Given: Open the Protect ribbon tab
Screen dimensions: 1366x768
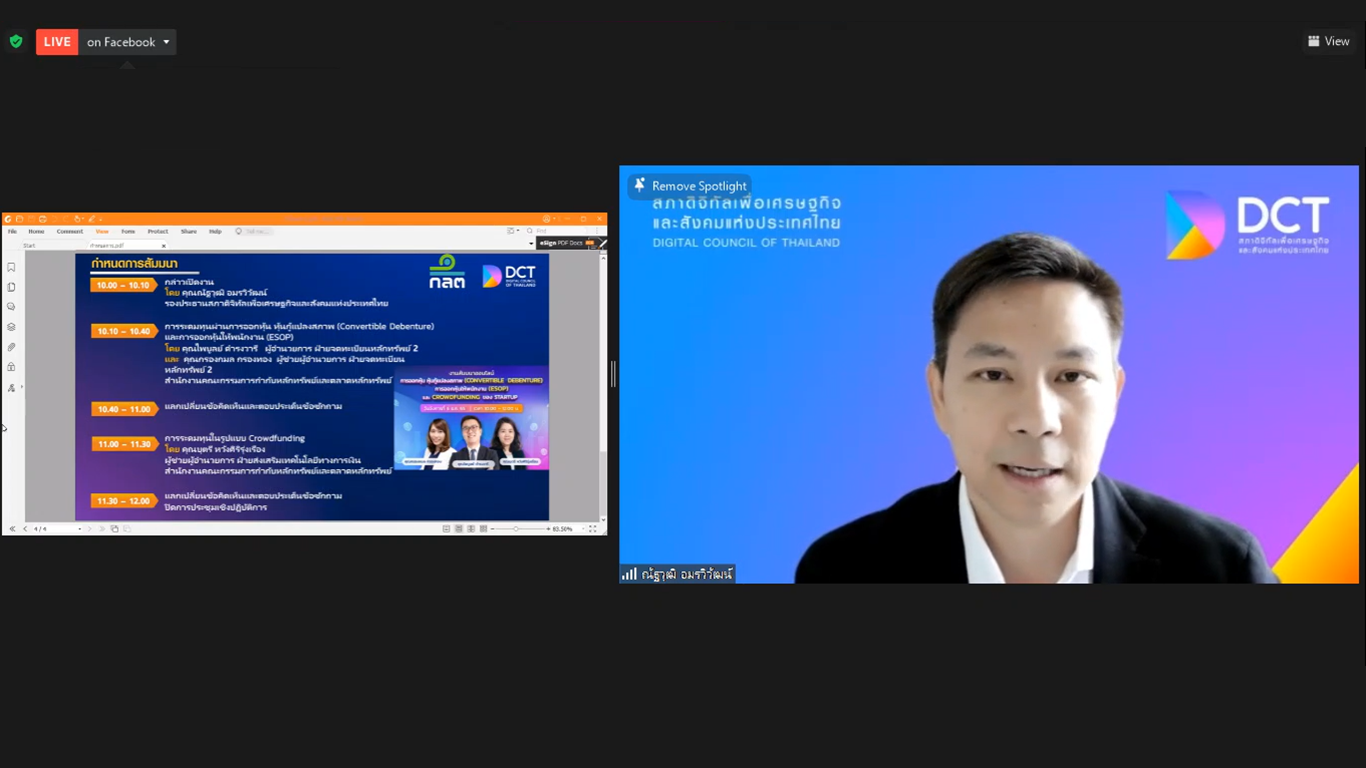Looking at the screenshot, I should pyautogui.click(x=158, y=231).
